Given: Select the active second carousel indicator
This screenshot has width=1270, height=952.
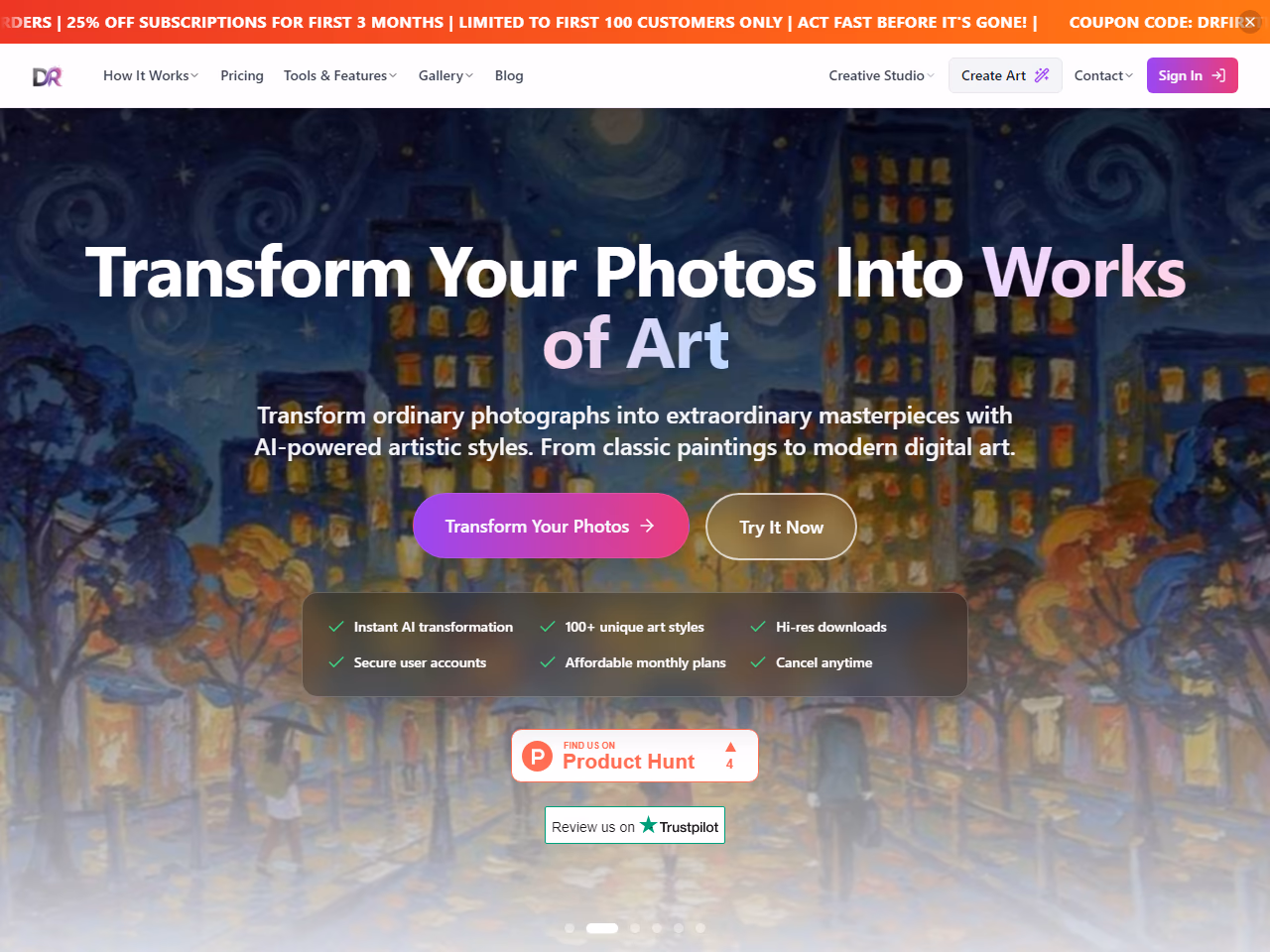Looking at the screenshot, I should point(602,928).
